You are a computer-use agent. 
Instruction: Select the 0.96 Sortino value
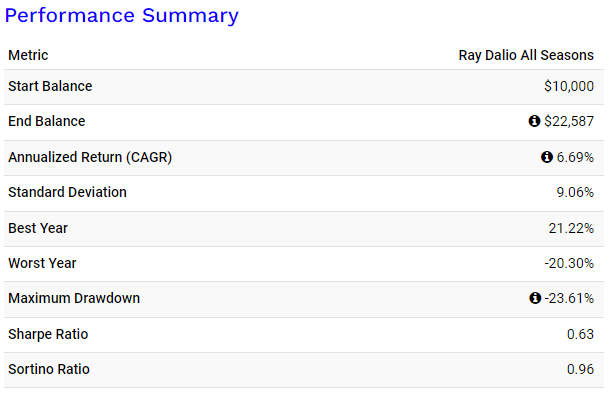(581, 369)
